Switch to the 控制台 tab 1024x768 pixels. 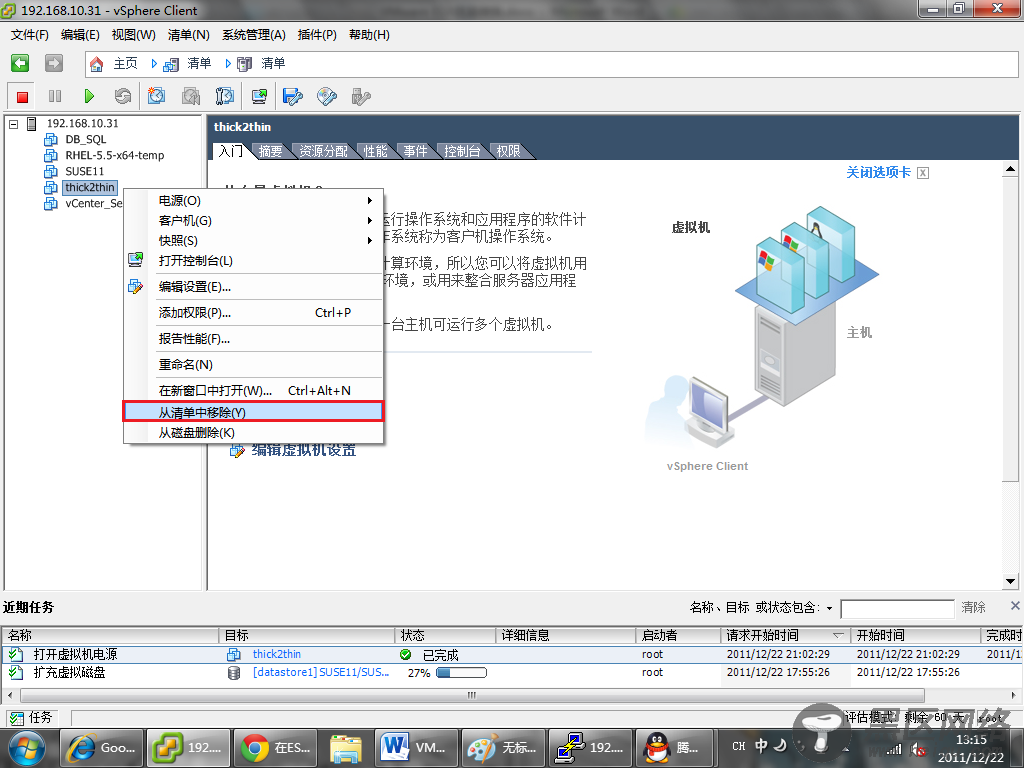pyautogui.click(x=462, y=151)
